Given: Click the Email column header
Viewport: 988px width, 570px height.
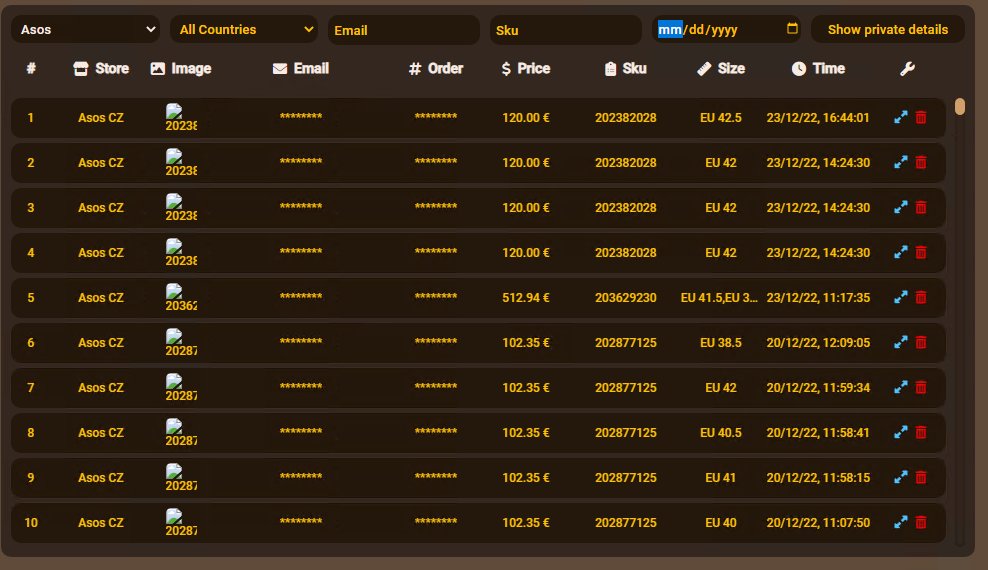Looking at the screenshot, I should [x=301, y=69].
